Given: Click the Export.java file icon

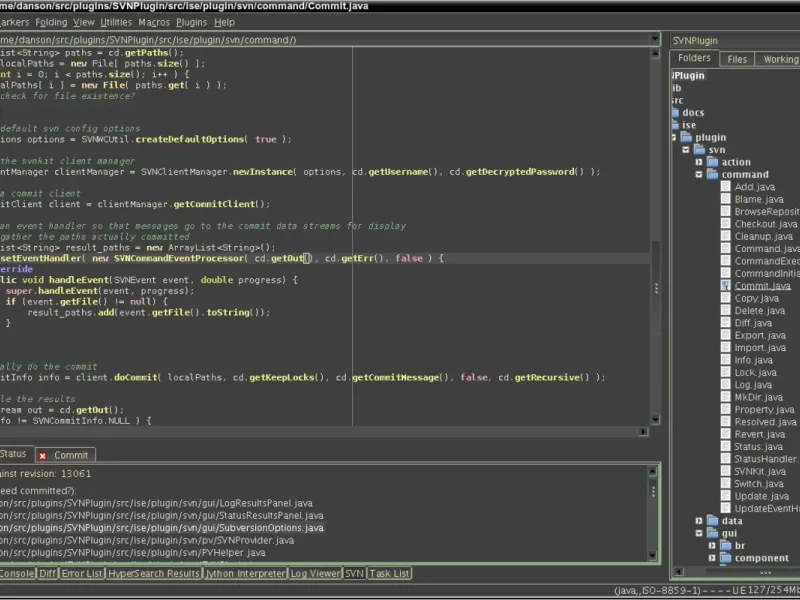Looking at the screenshot, I should coord(726,335).
